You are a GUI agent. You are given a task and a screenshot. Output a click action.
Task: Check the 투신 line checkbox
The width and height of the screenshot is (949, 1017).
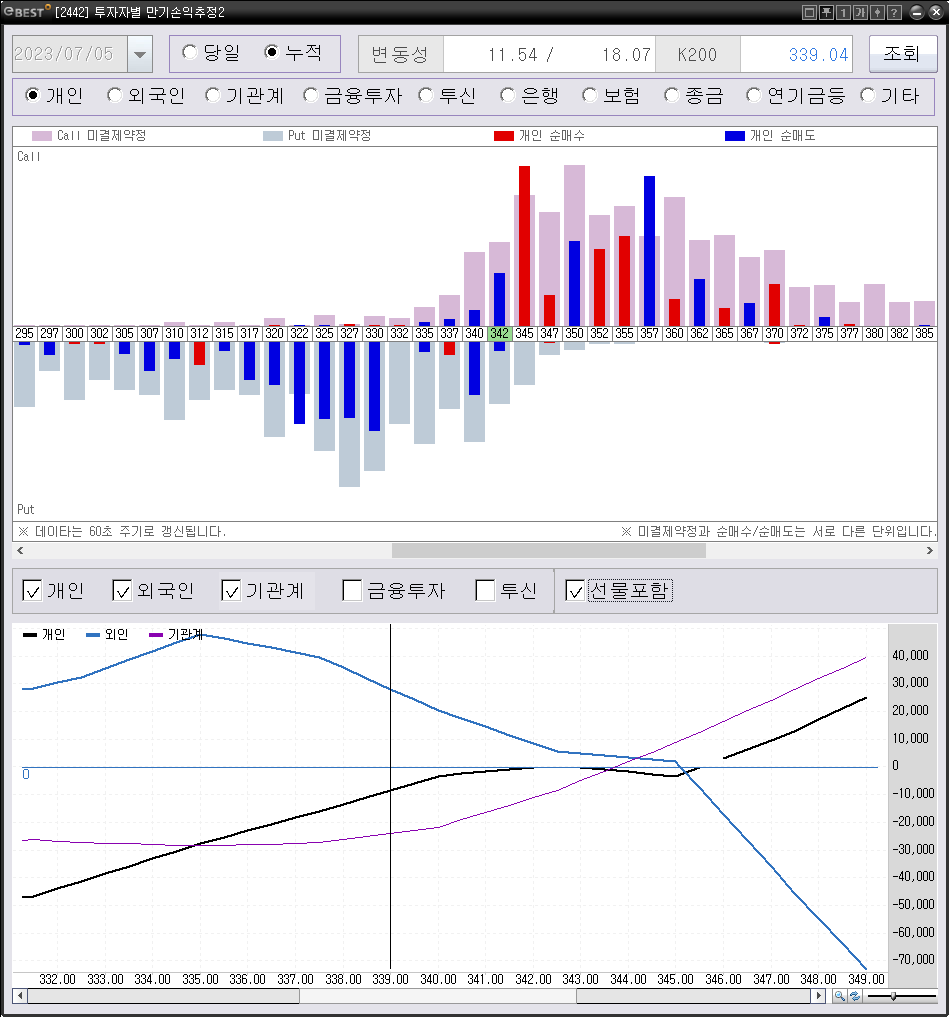pos(485,590)
